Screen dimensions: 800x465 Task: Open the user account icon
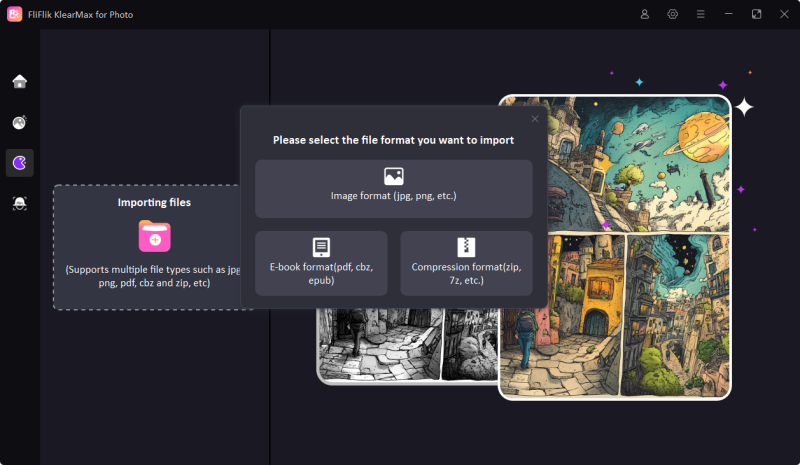click(644, 14)
